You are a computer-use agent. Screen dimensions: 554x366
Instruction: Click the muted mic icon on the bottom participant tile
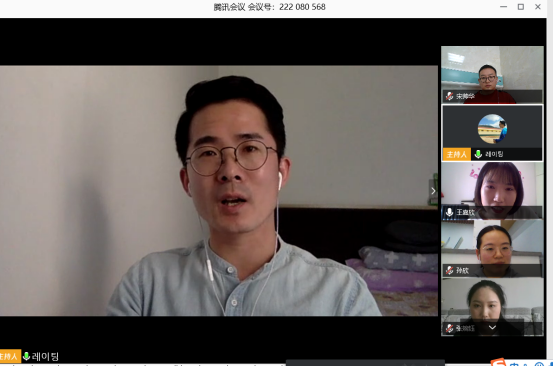point(449,329)
